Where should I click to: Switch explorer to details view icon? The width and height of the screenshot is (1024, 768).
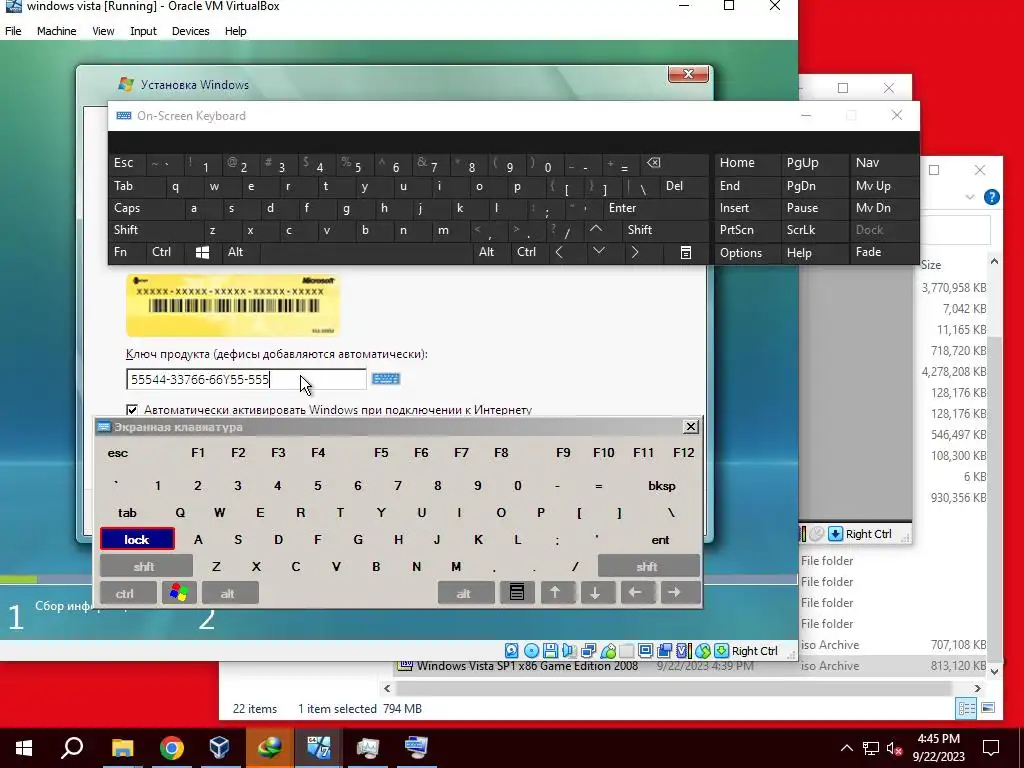point(966,708)
